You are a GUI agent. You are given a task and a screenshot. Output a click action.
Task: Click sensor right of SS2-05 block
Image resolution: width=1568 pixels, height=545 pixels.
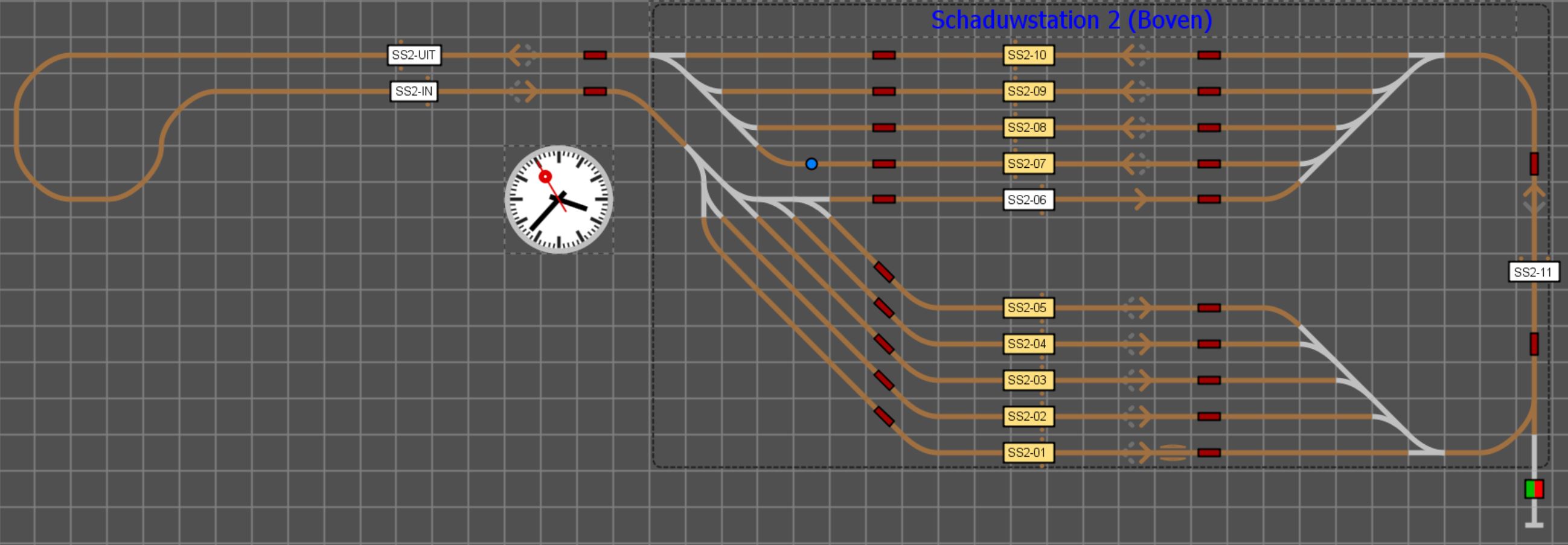[1209, 308]
